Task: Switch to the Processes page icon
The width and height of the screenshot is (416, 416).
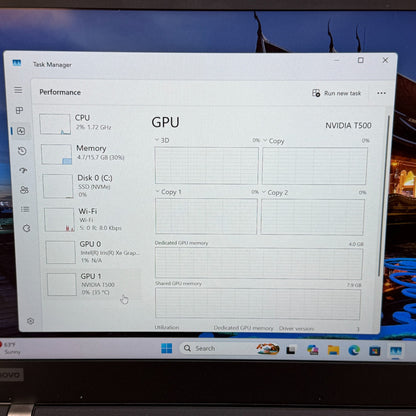Action: click(20, 110)
